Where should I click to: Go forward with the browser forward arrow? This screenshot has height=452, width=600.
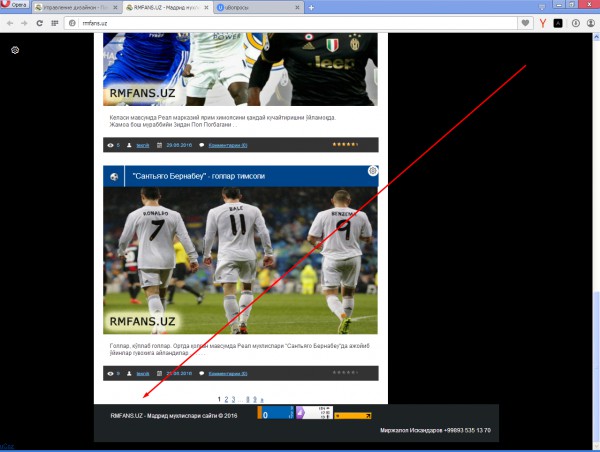pos(24,23)
